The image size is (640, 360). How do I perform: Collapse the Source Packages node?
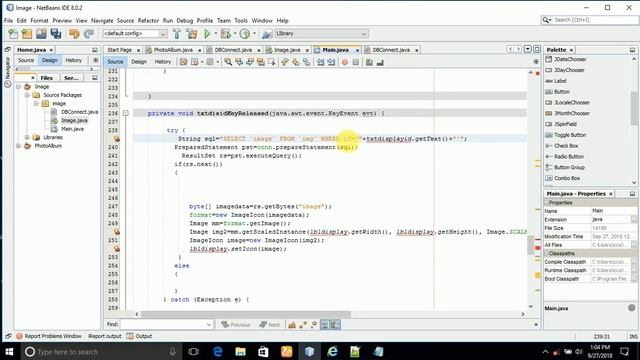point(27,95)
